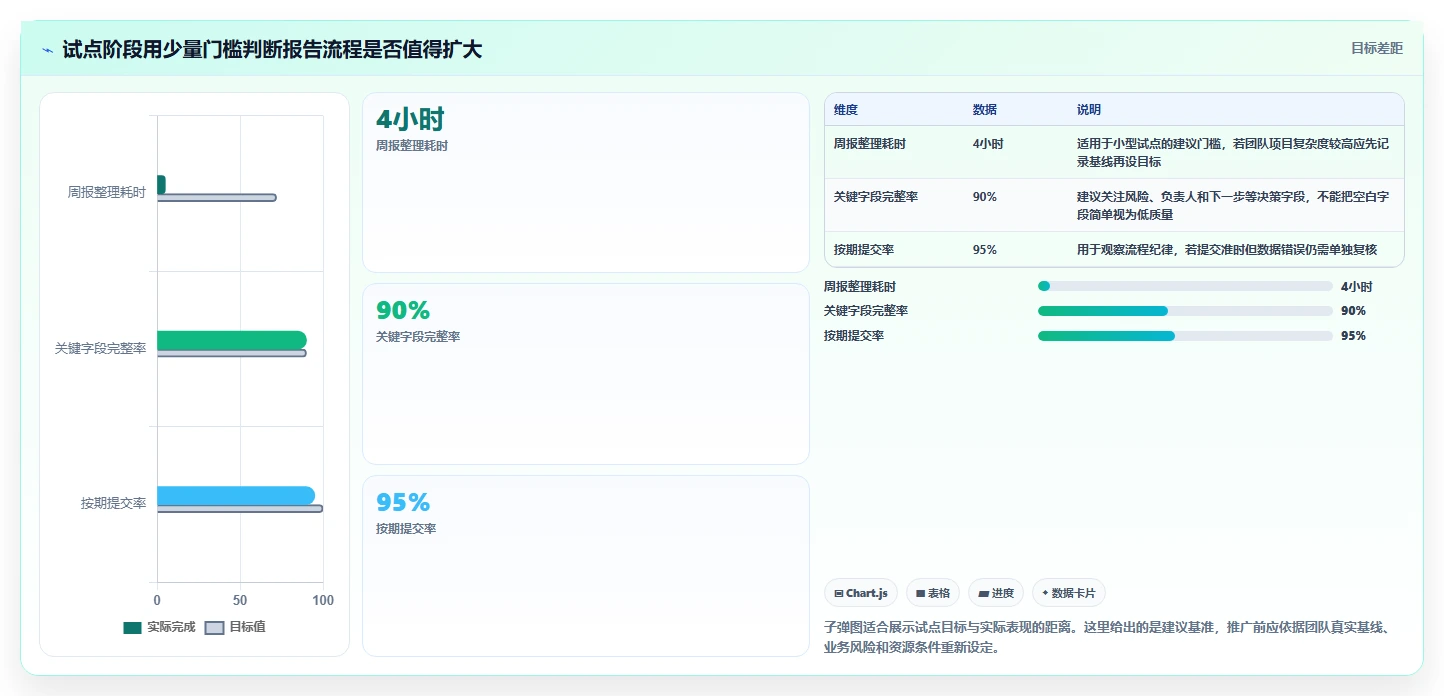Click the 90% value beside progress bar
Viewport: 1444px width, 696px height.
pyautogui.click(x=1353, y=311)
